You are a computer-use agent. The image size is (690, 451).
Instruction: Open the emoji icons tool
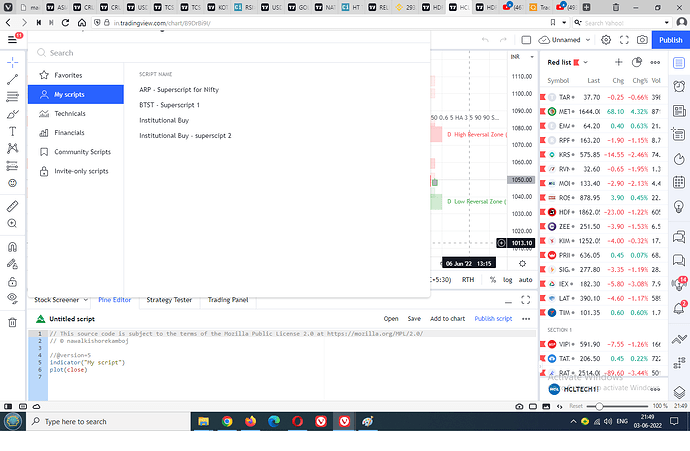12,183
